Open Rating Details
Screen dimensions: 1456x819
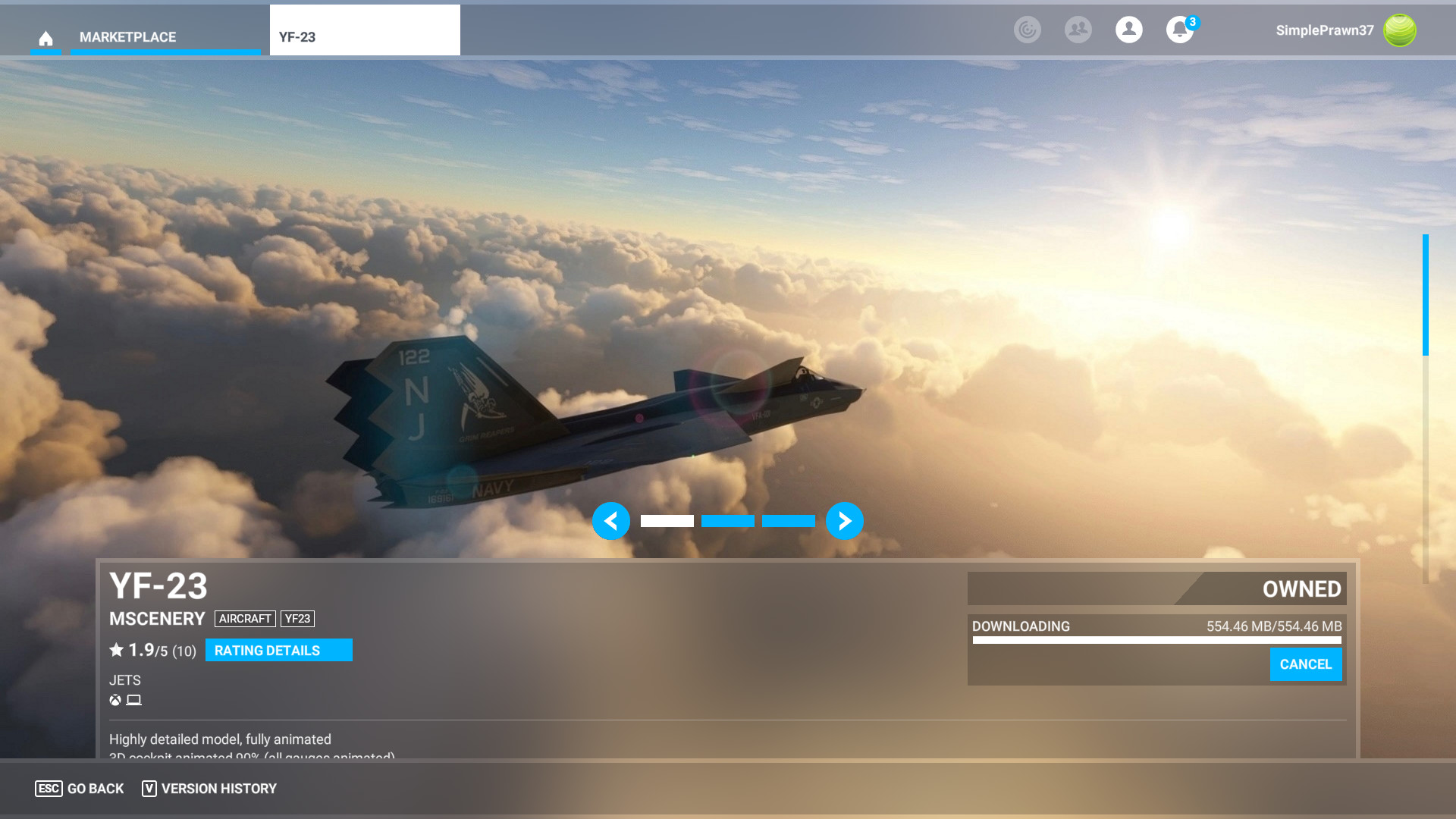[279, 650]
